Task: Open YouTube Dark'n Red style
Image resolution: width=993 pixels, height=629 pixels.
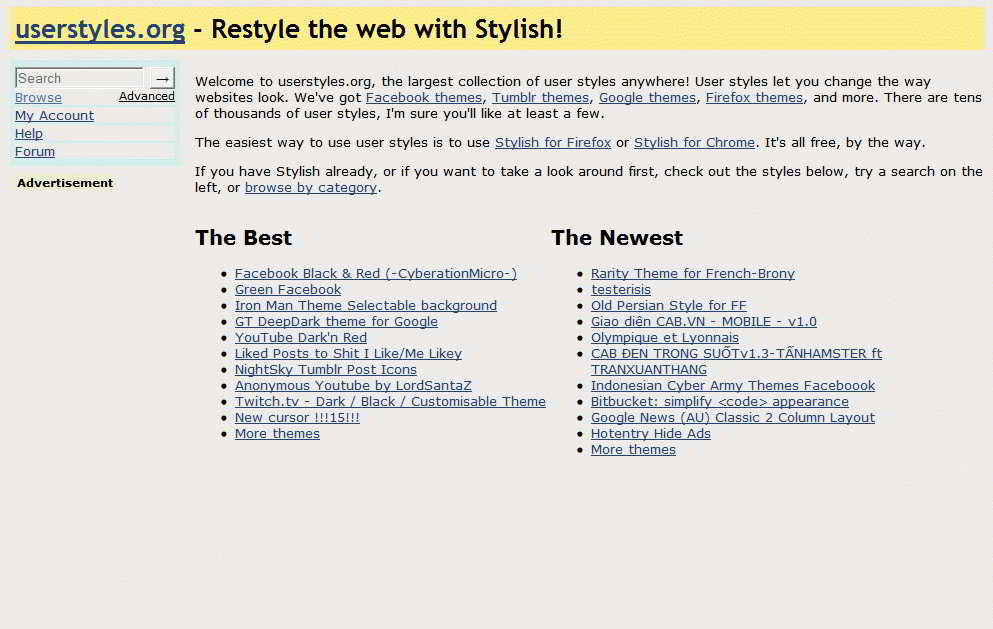Action: [301, 338]
